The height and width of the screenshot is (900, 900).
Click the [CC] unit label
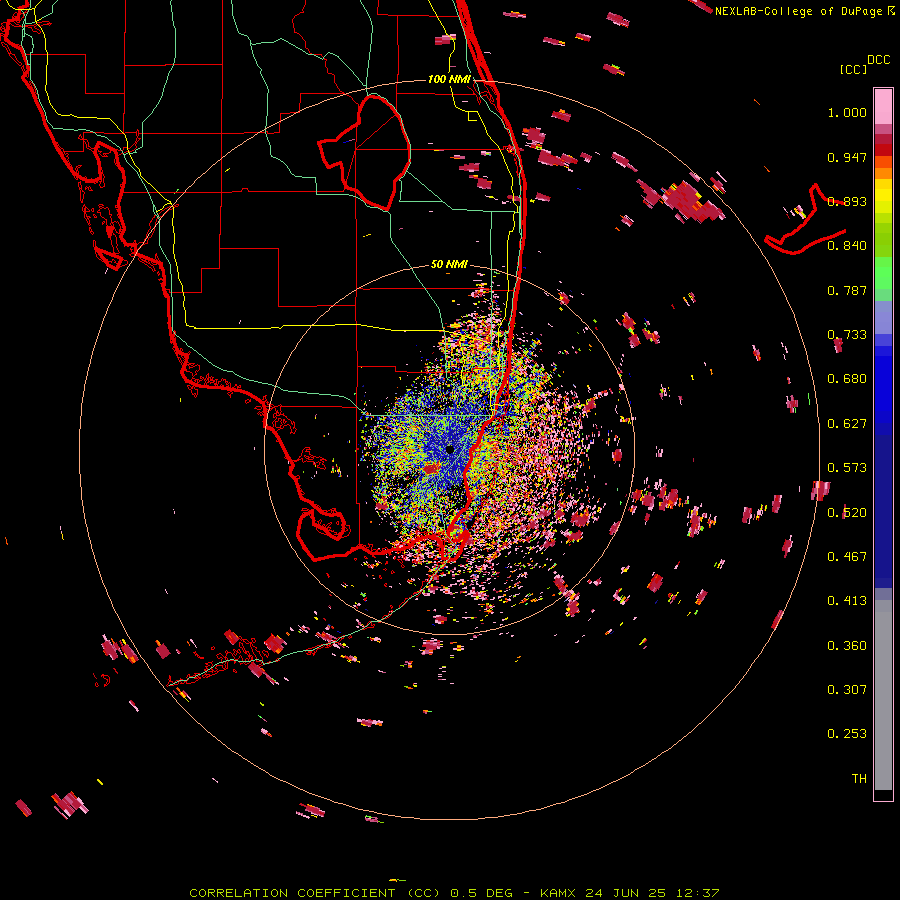click(x=853, y=69)
